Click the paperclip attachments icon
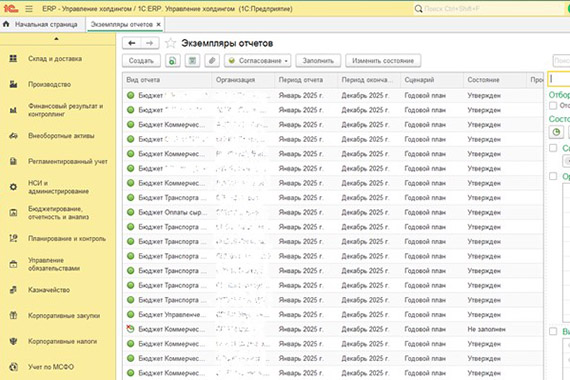 212,61
